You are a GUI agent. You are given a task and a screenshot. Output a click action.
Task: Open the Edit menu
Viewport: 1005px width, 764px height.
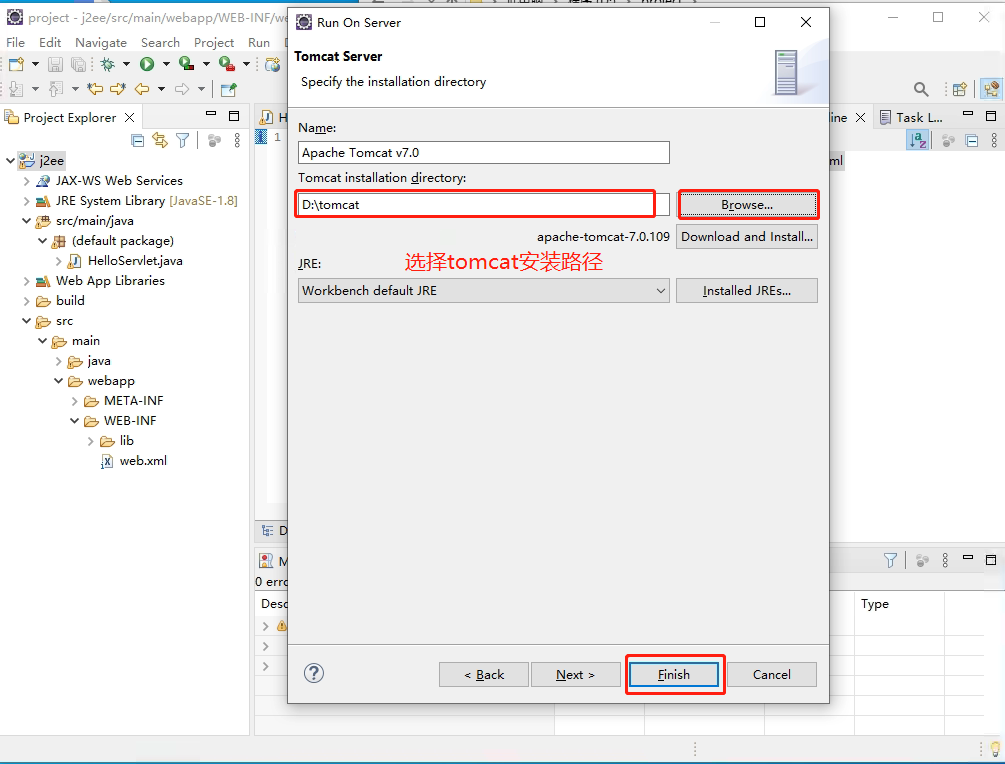(50, 42)
